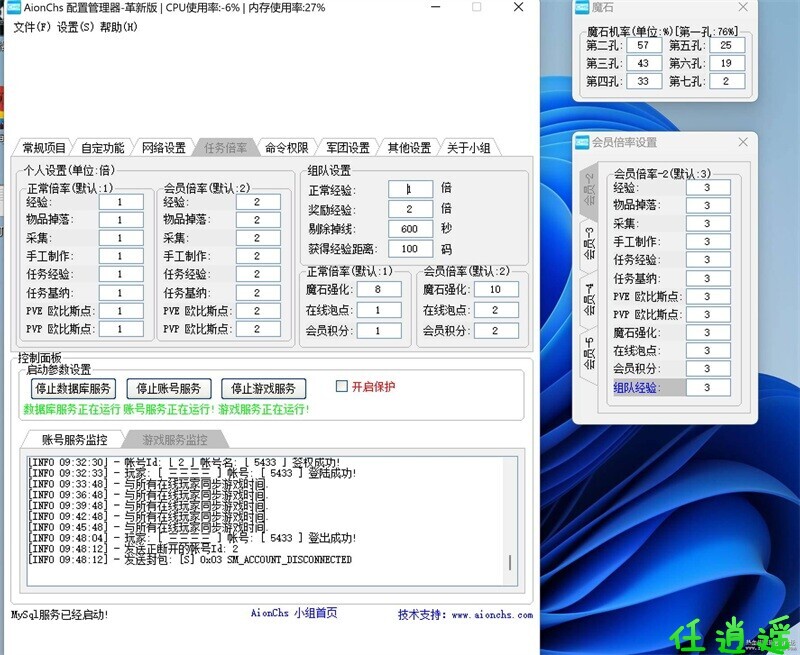Click the icon on the 会员倍率设置 window

[x=581, y=142]
